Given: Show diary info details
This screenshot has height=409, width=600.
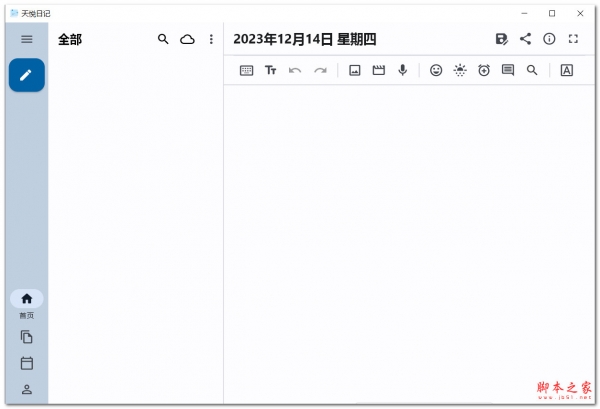Looking at the screenshot, I should (x=549, y=39).
